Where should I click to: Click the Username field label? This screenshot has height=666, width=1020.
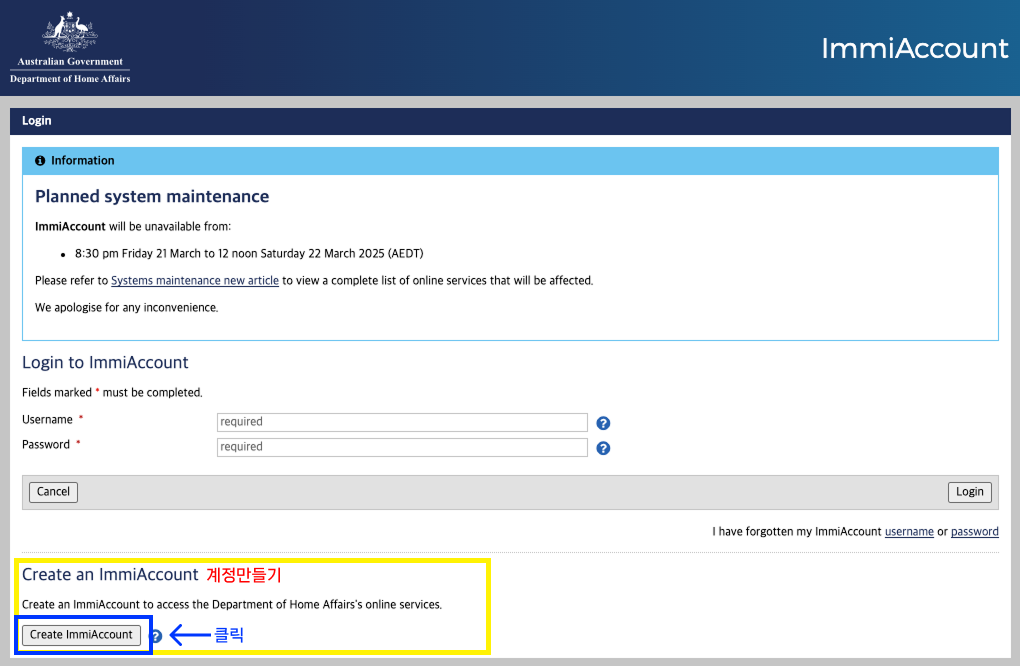[x=47, y=420]
